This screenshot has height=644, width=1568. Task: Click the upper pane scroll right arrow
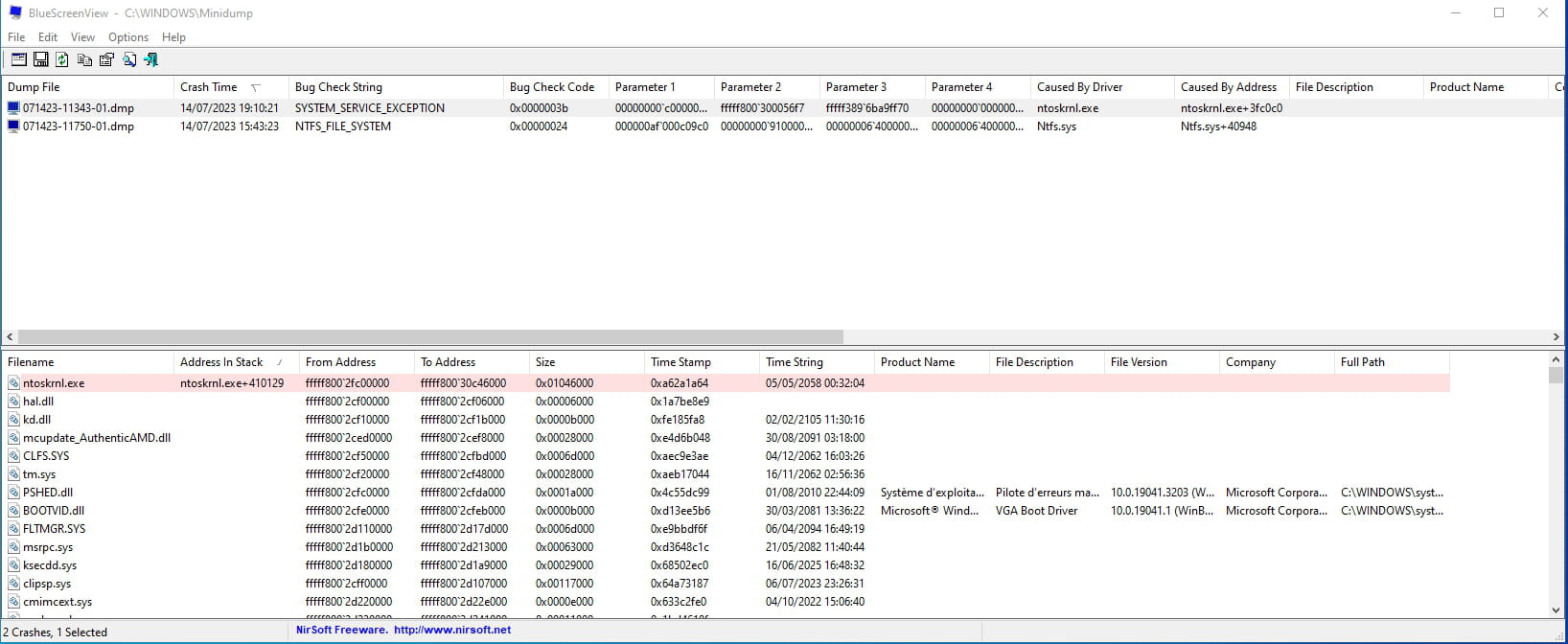click(1556, 337)
